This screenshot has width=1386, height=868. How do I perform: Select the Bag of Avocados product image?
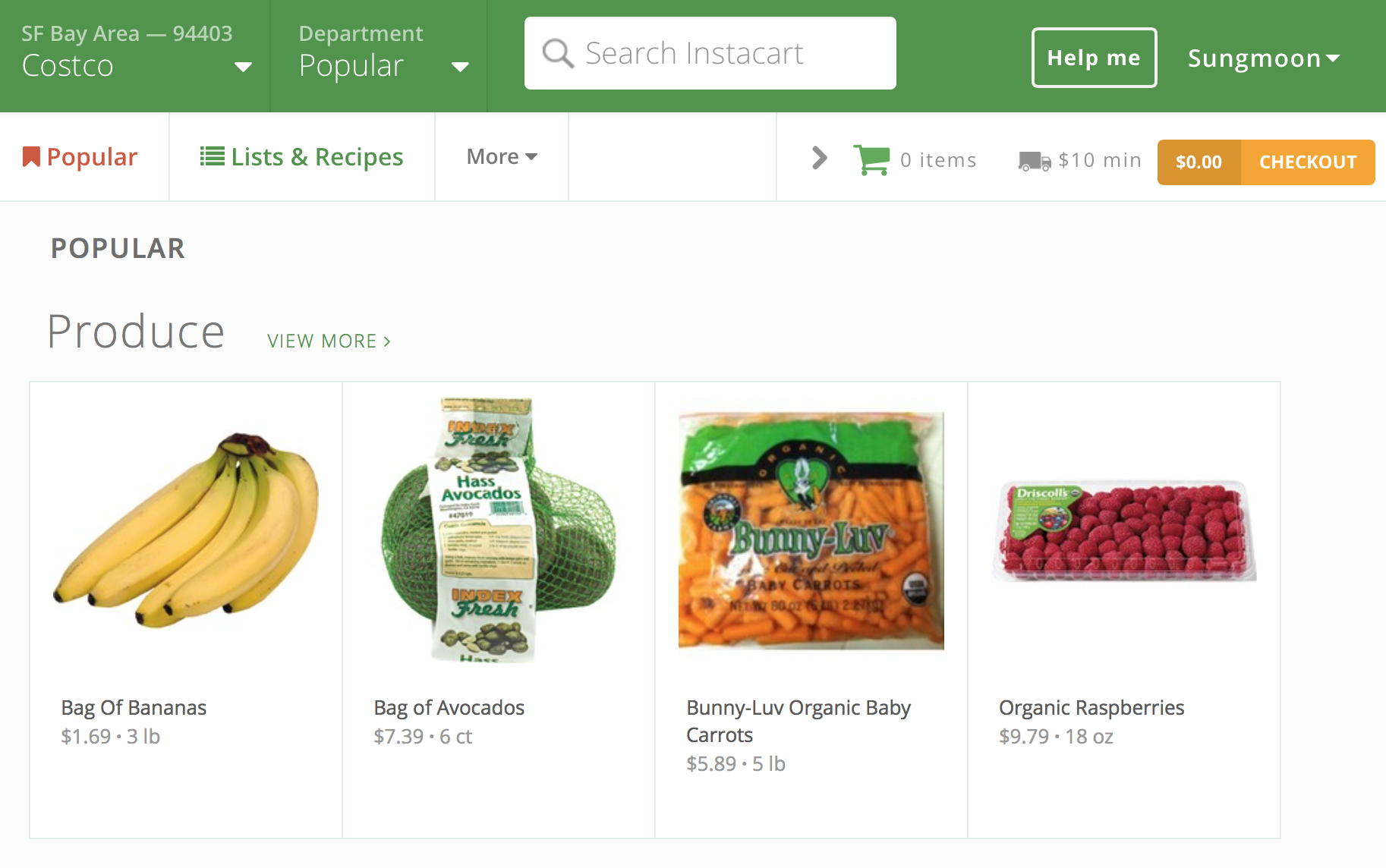click(498, 530)
